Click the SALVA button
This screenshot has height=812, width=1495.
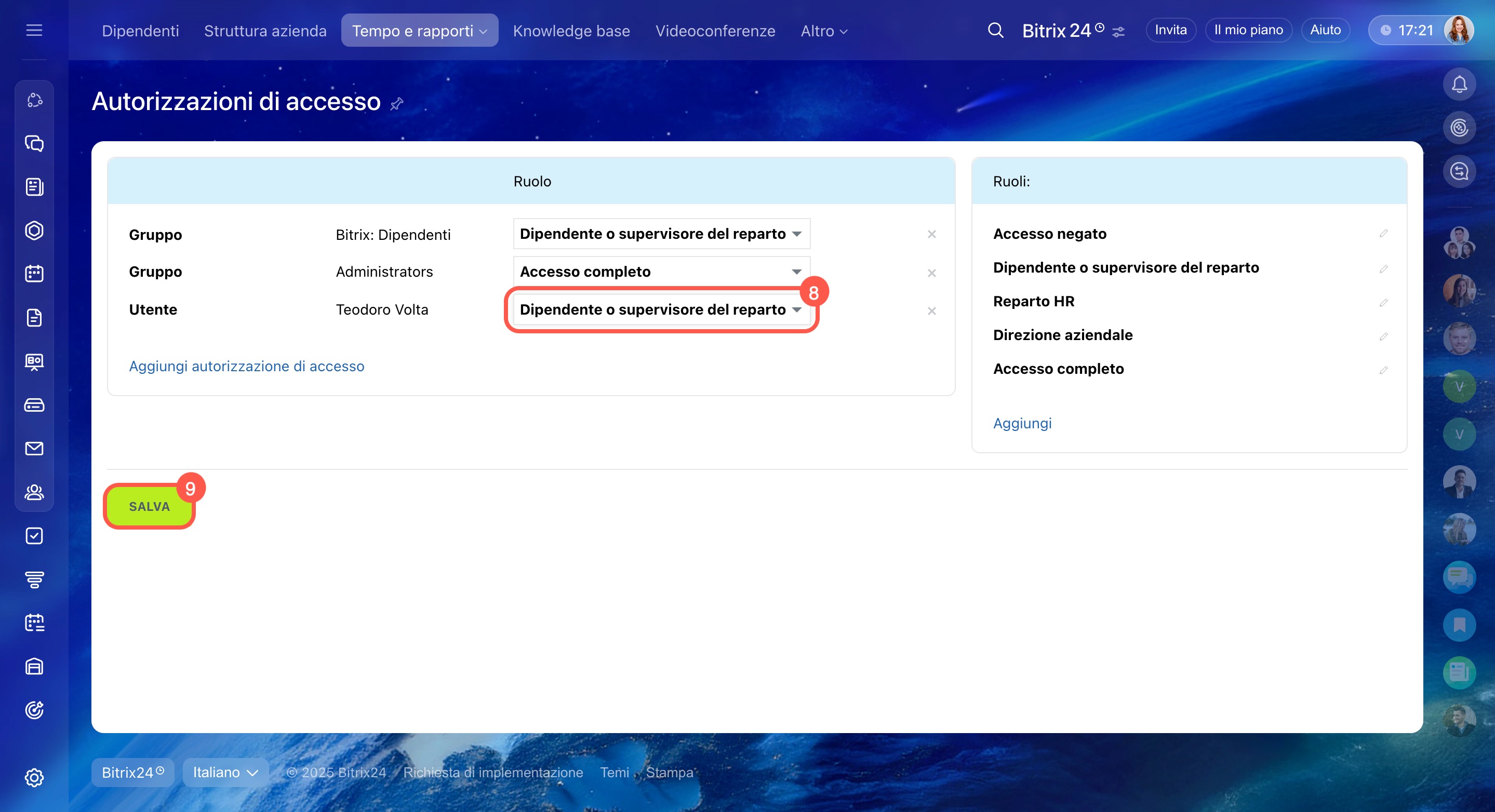click(x=149, y=506)
